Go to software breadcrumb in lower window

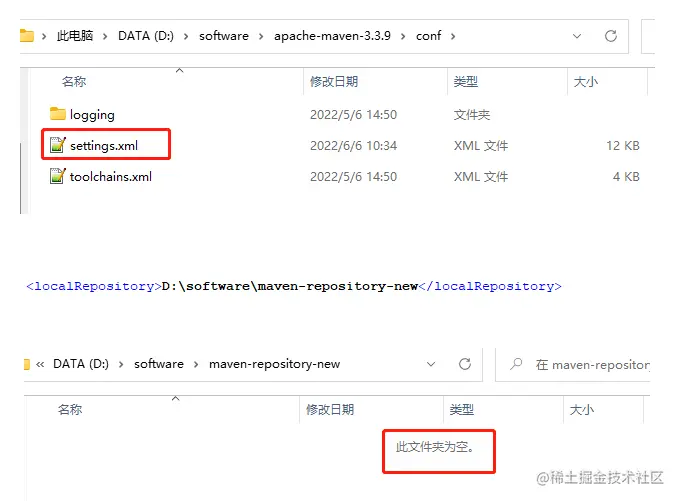click(159, 364)
